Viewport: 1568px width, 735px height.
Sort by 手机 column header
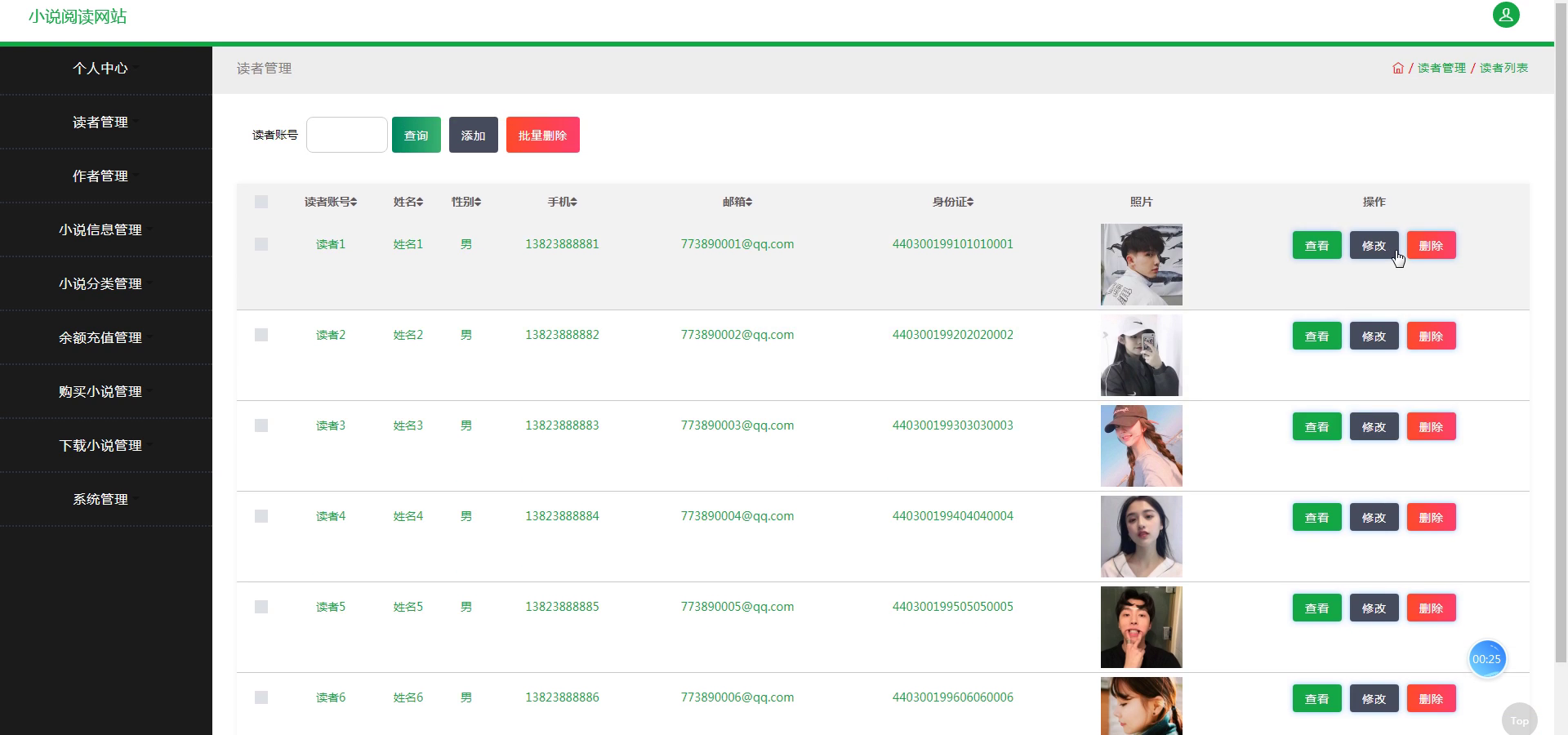[562, 202]
